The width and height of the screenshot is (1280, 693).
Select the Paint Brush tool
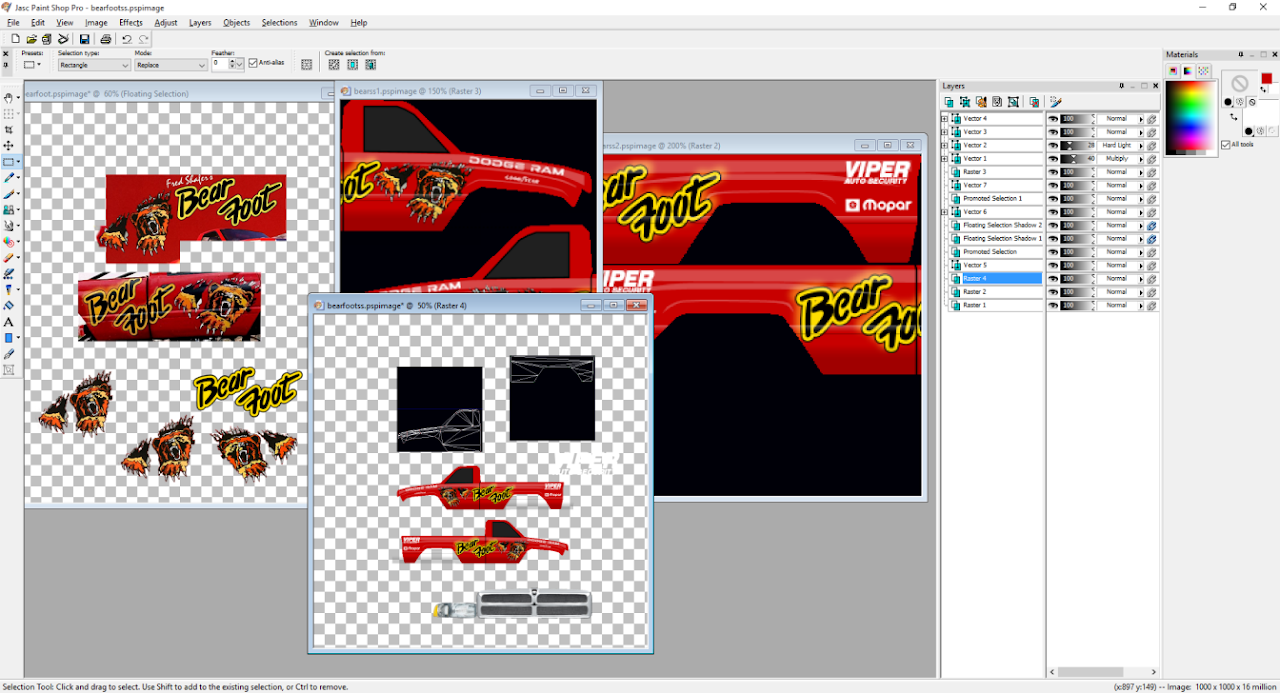coord(9,194)
